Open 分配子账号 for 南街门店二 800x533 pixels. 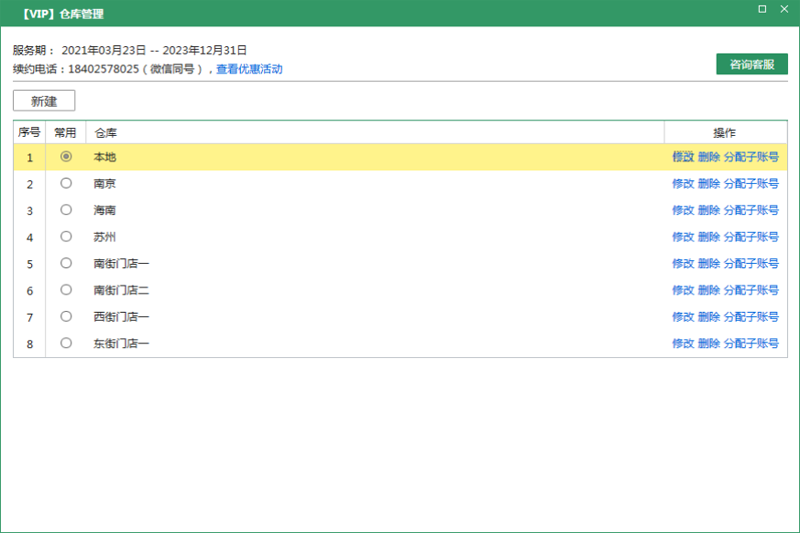tap(751, 290)
